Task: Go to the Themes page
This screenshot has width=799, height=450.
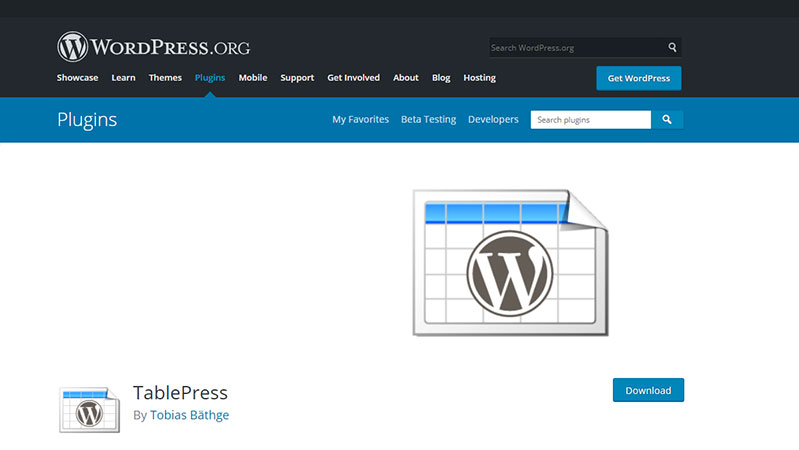Action: pos(165,77)
